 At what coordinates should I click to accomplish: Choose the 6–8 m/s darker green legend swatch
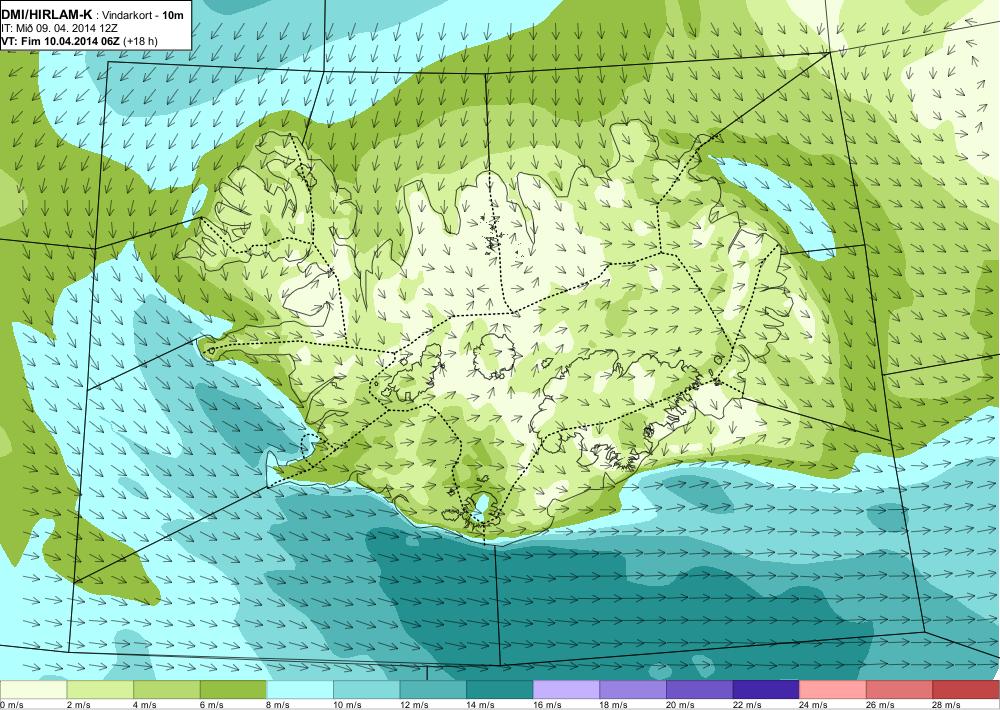[x=233, y=690]
